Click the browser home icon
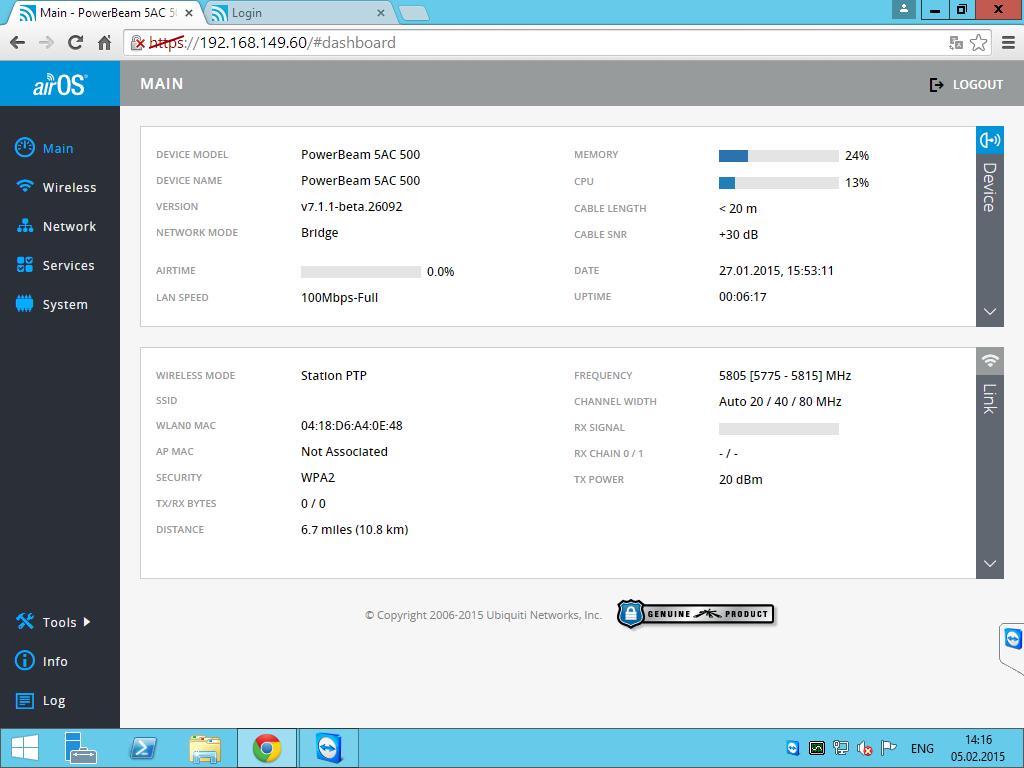Image resolution: width=1024 pixels, height=768 pixels. click(104, 43)
